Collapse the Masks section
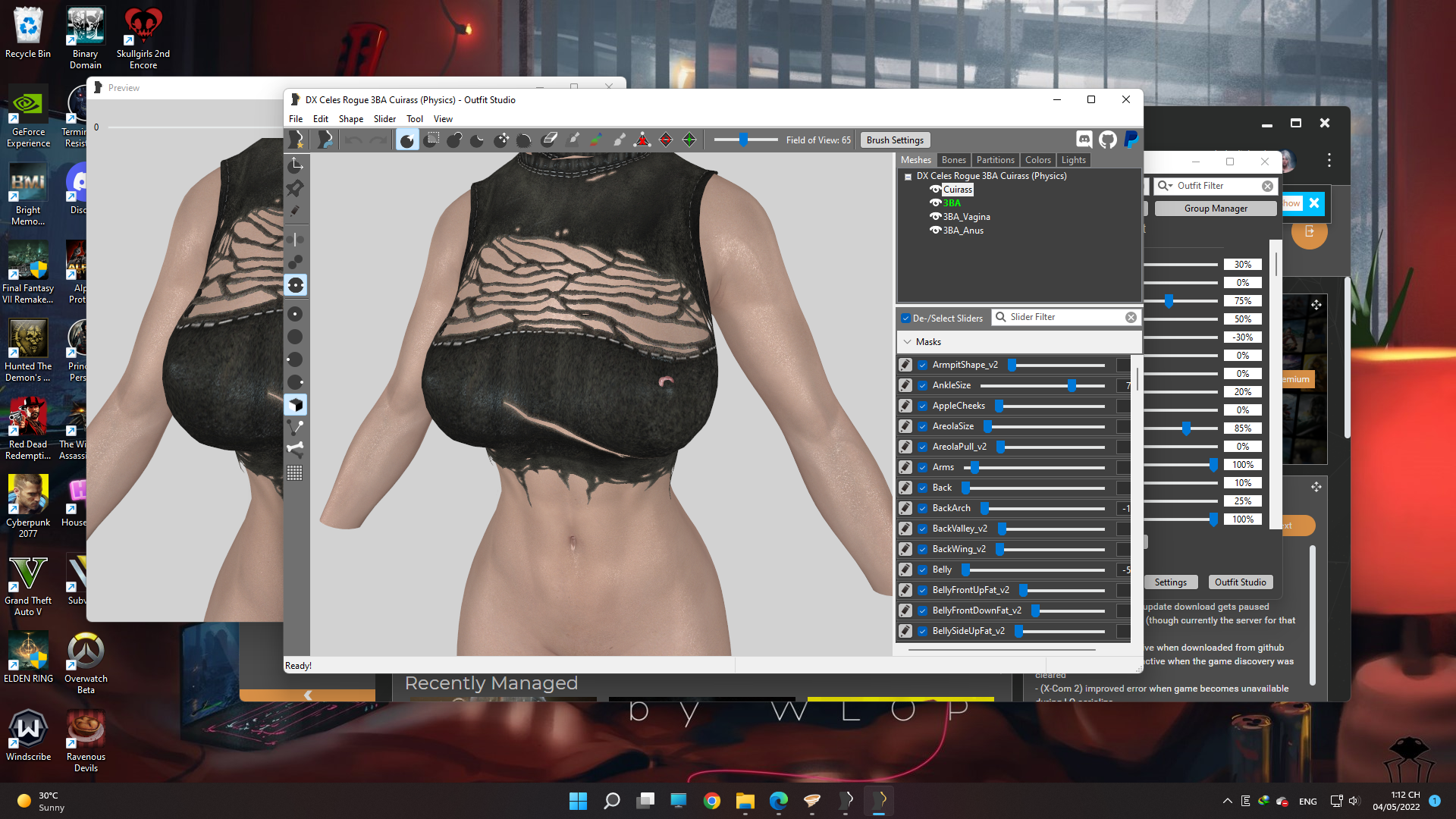Image resolution: width=1456 pixels, height=819 pixels. [908, 342]
